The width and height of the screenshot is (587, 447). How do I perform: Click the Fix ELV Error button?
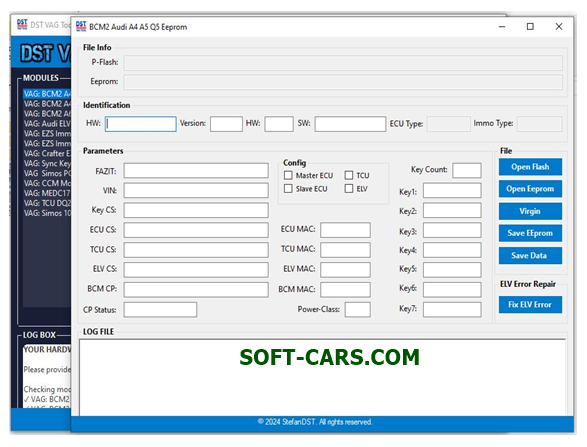click(x=530, y=305)
